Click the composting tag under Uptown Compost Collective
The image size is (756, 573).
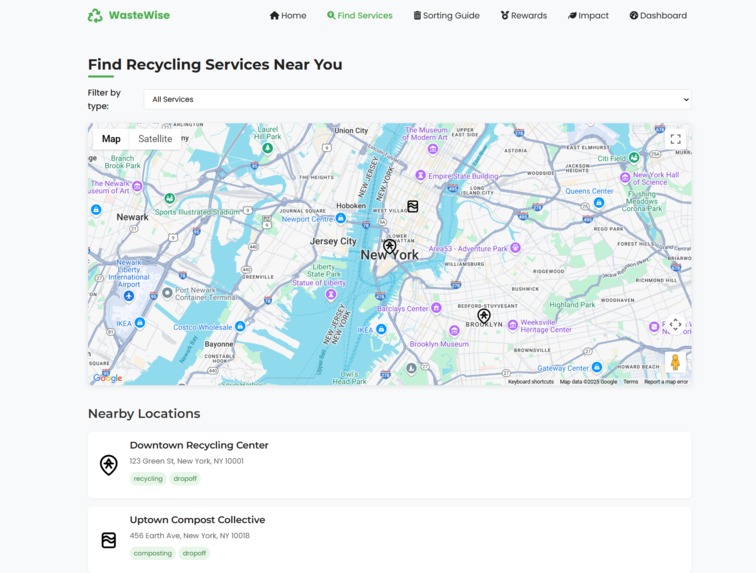pos(153,553)
